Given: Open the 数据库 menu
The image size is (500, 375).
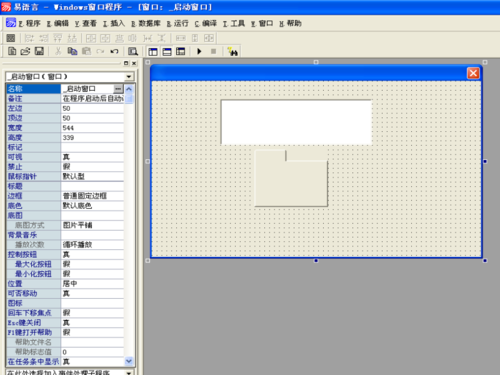Looking at the screenshot, I should point(146,23).
